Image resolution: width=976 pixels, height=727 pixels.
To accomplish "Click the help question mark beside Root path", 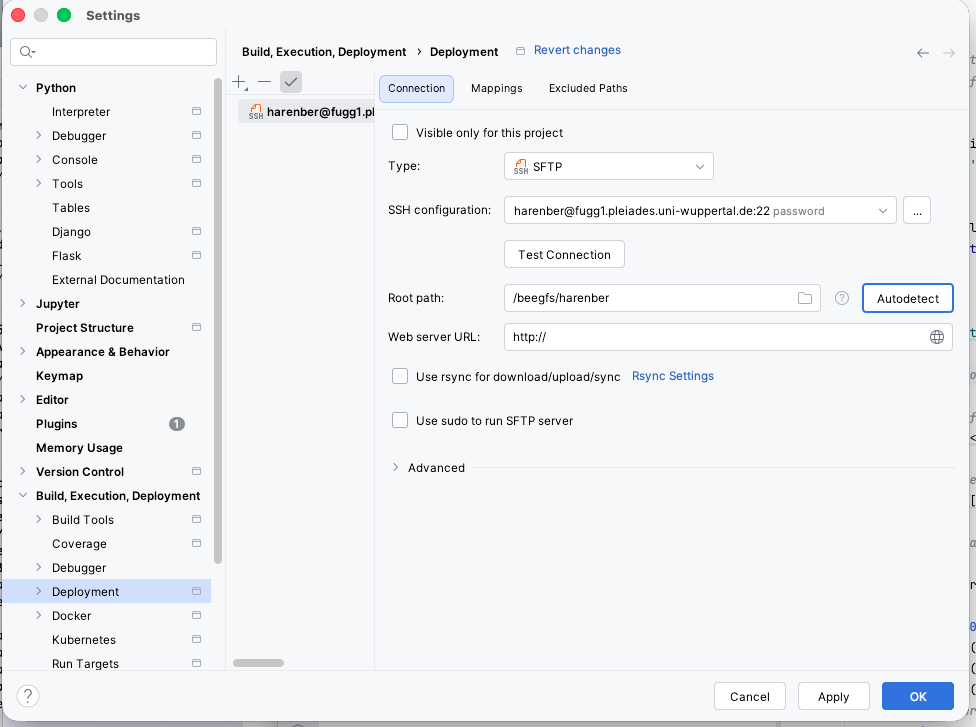I will (x=842, y=298).
